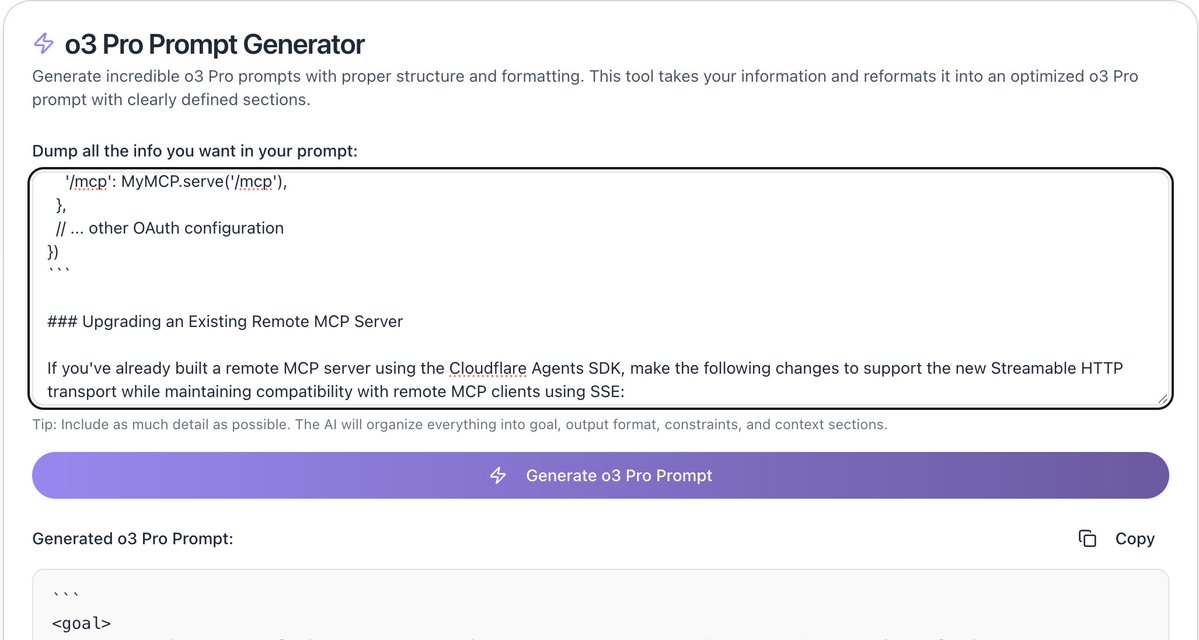The height and width of the screenshot is (640, 1199).
Task: Click the misspelled word "Cloudflare" in the textarea
Action: (x=487, y=368)
